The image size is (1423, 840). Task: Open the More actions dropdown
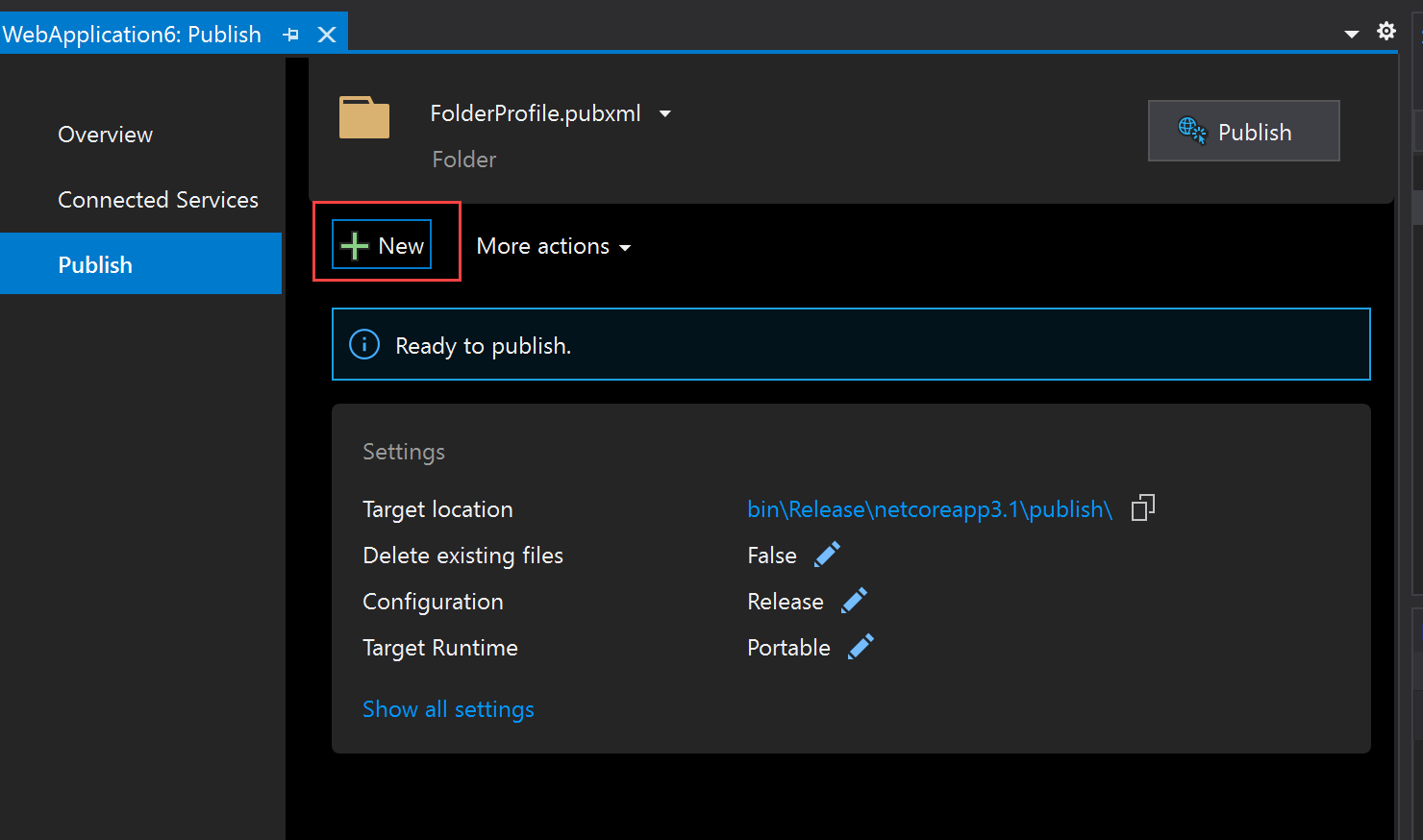(x=554, y=247)
